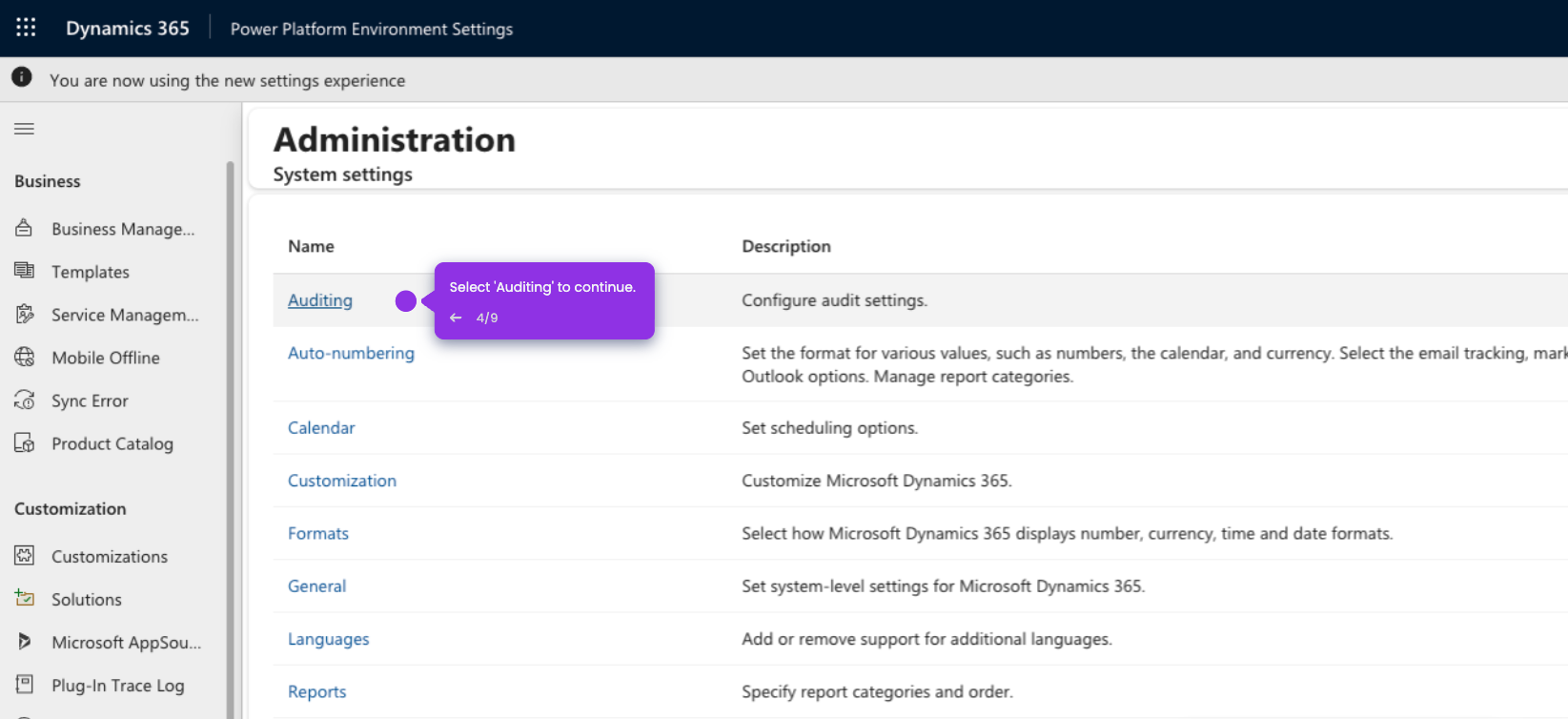Open the app launcher waffle icon

26,28
